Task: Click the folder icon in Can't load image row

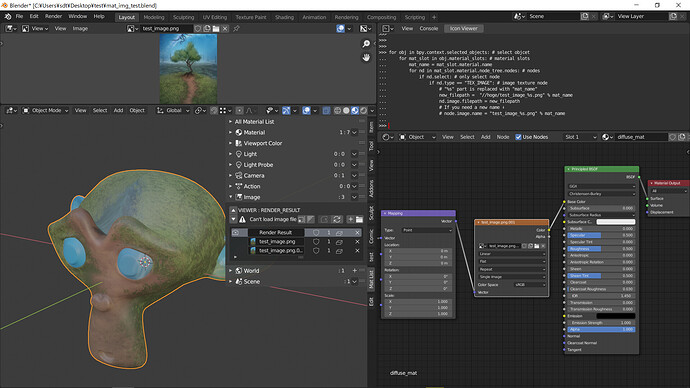Action: click(x=359, y=219)
